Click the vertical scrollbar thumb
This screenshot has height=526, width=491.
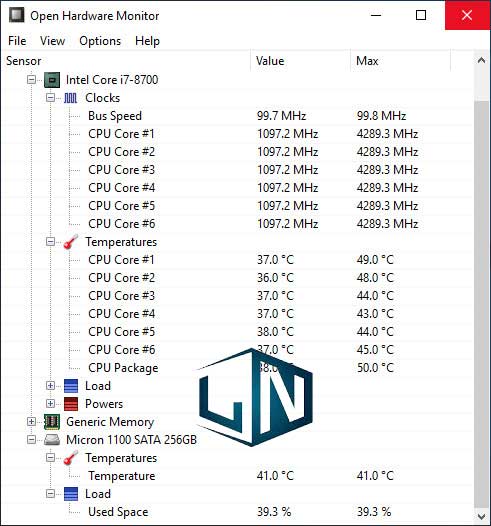pos(481,304)
